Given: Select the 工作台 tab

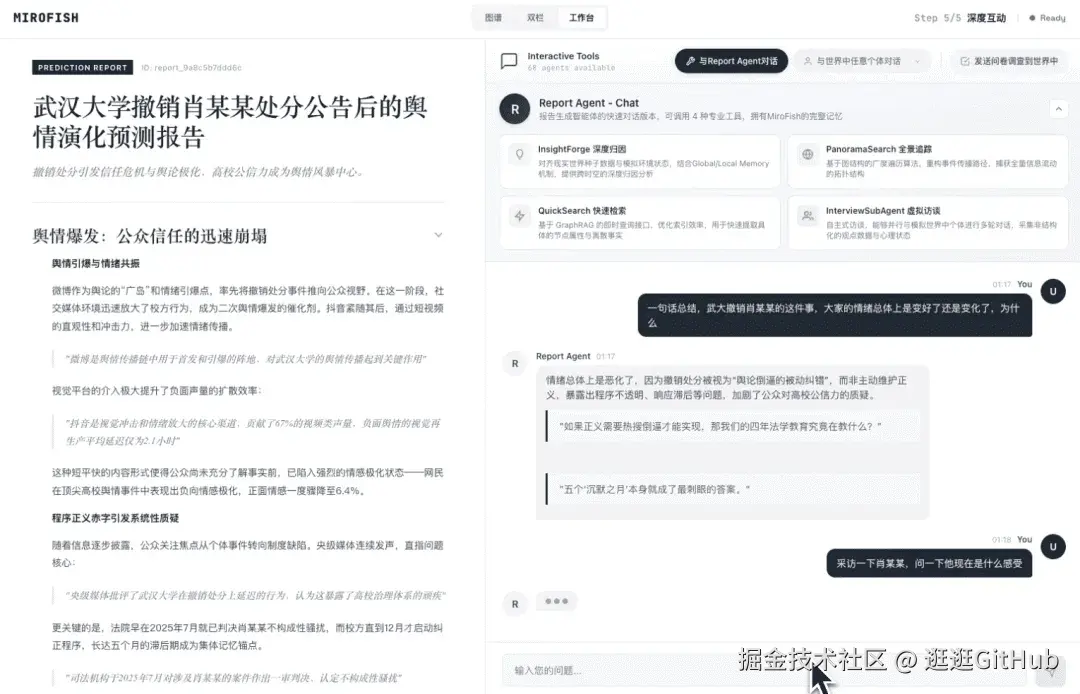Looking at the screenshot, I should (583, 17).
